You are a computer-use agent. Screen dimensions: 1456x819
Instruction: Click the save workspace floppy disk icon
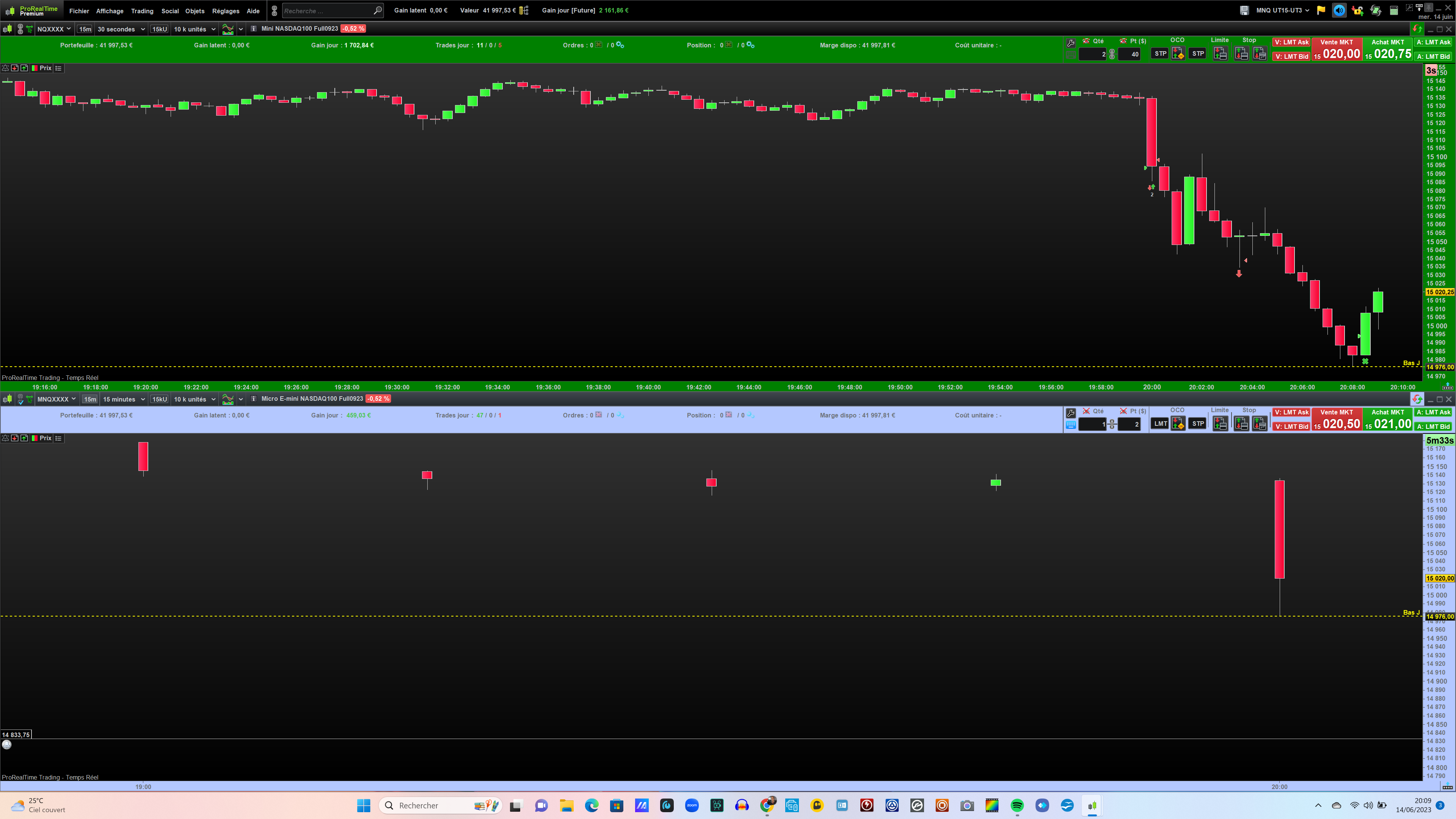[x=1244, y=10]
